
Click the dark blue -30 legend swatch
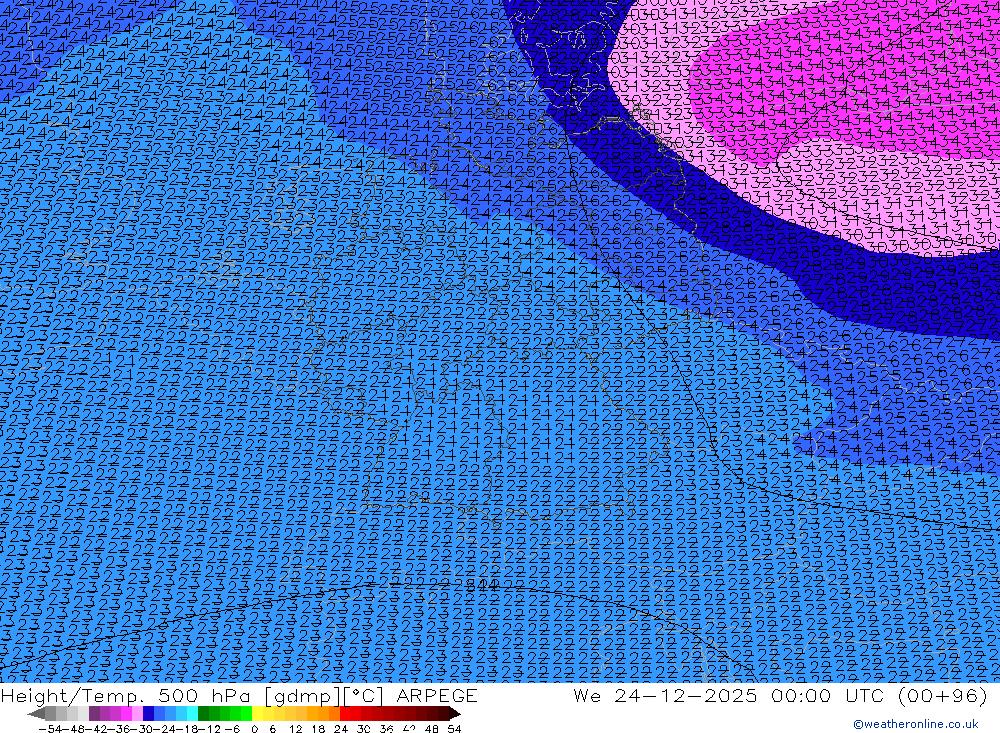(149, 713)
